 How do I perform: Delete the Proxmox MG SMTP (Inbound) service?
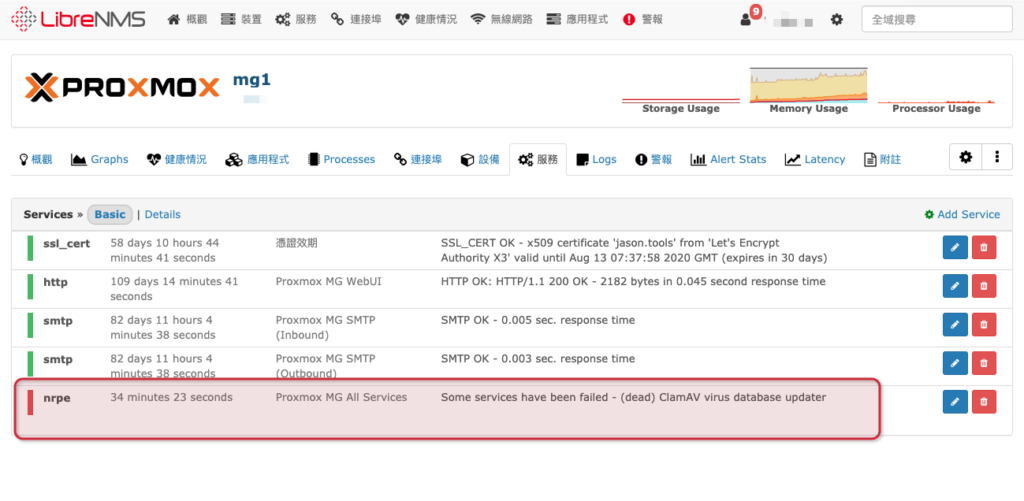[x=984, y=325]
